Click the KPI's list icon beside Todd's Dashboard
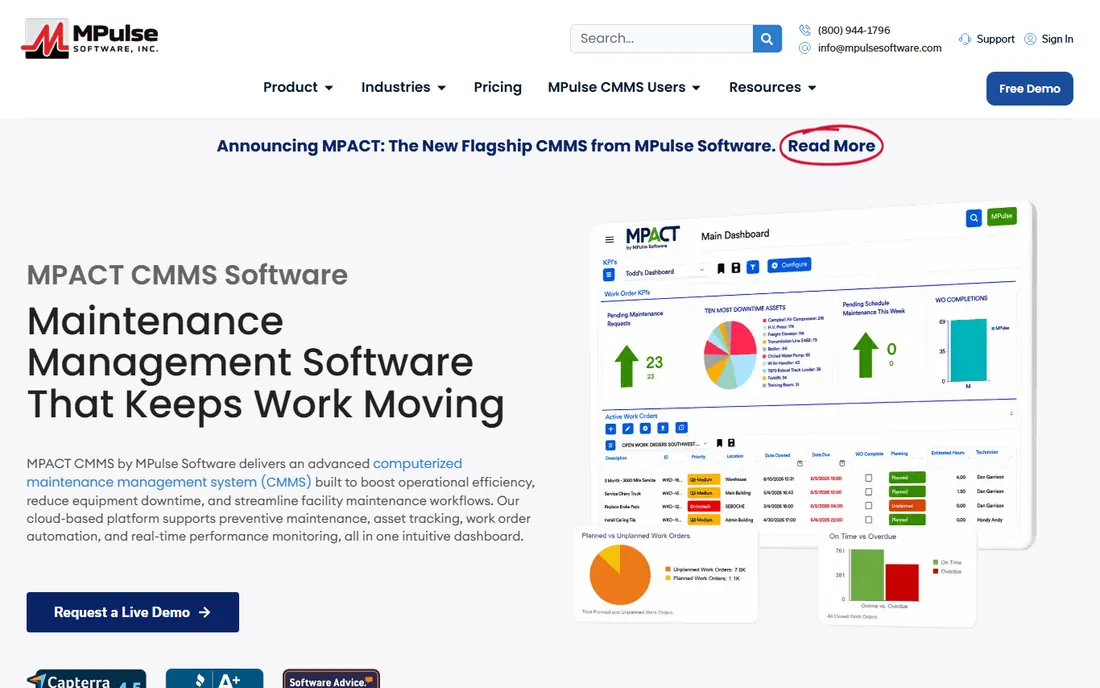1100x688 pixels. (x=608, y=274)
